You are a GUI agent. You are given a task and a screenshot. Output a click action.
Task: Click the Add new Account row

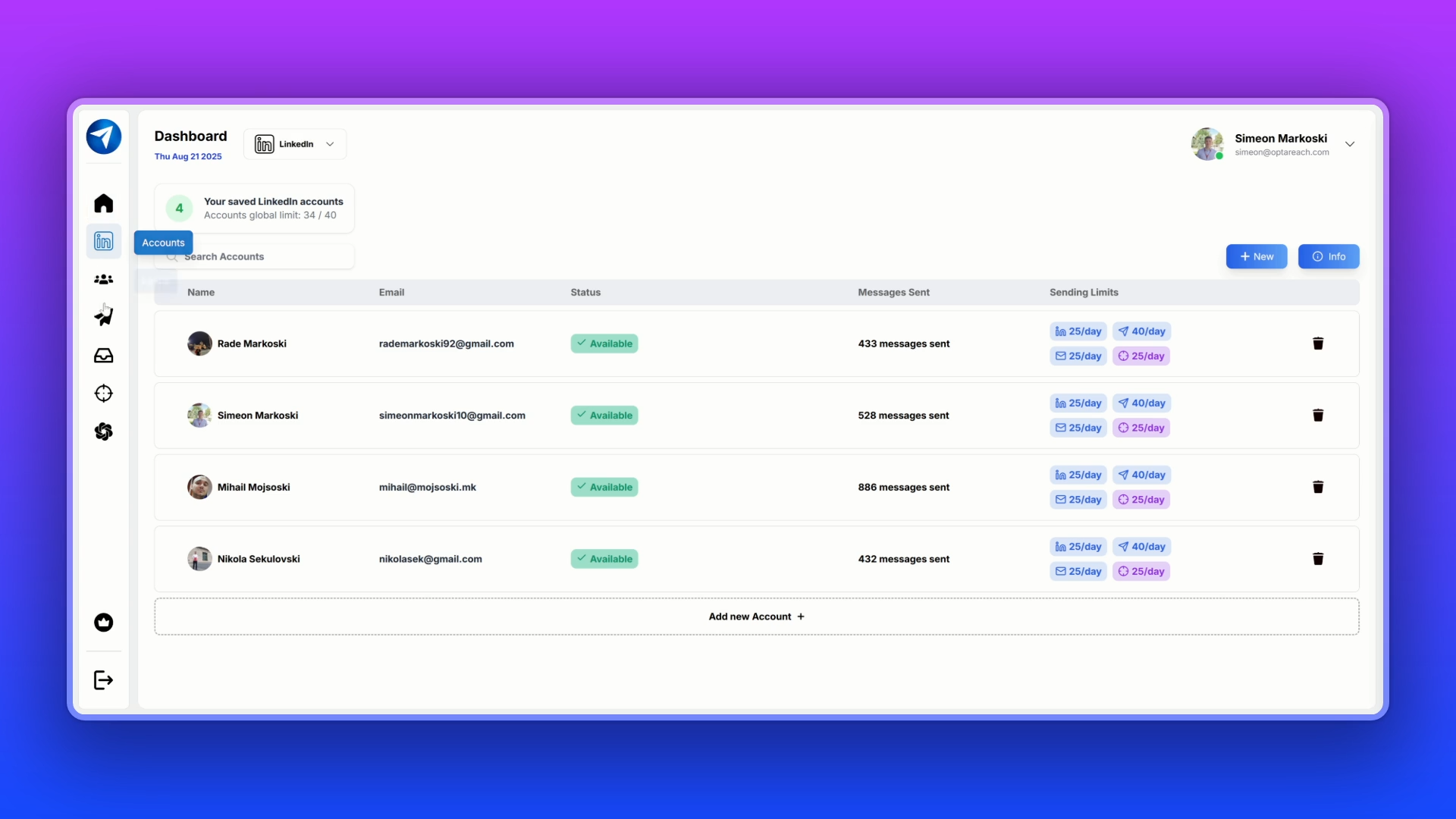tap(756, 617)
